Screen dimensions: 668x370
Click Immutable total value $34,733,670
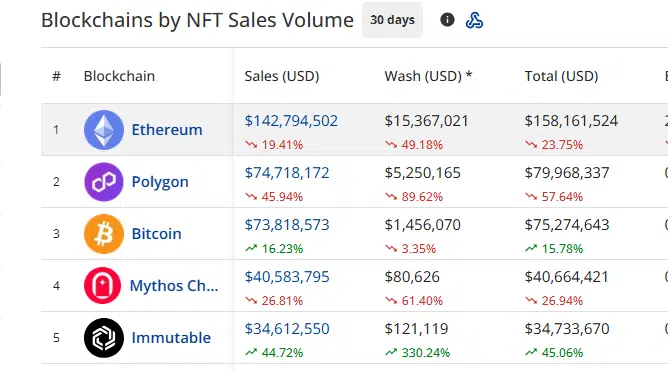tap(567, 329)
